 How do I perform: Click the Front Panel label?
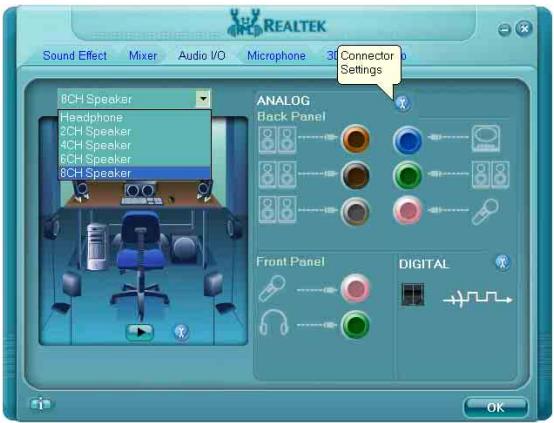click(x=290, y=262)
